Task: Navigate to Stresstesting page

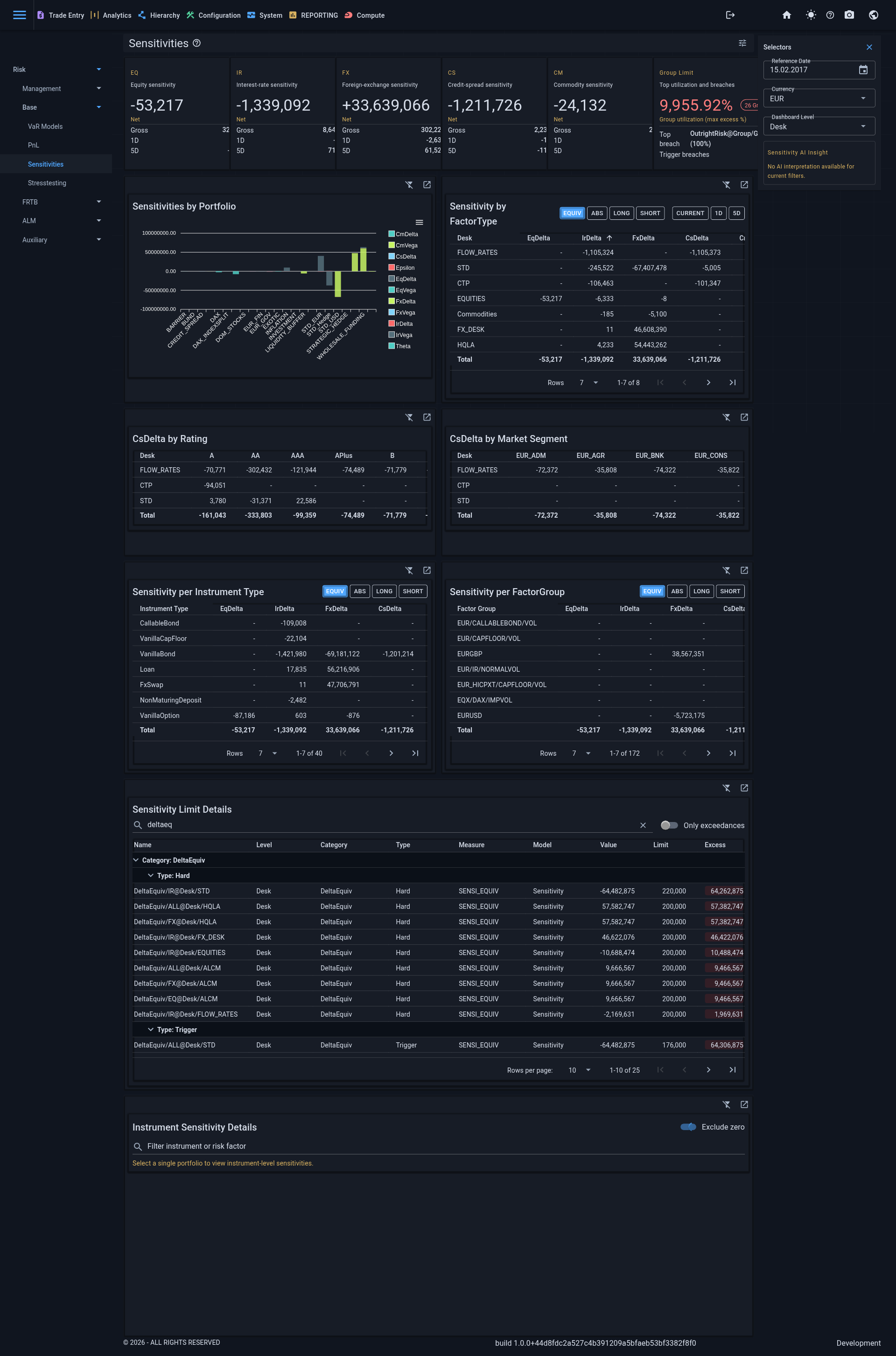Action: 47,183
